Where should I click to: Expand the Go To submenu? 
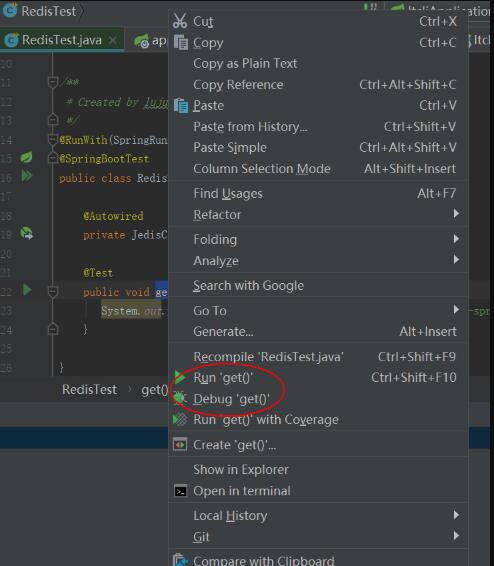[x=318, y=310]
